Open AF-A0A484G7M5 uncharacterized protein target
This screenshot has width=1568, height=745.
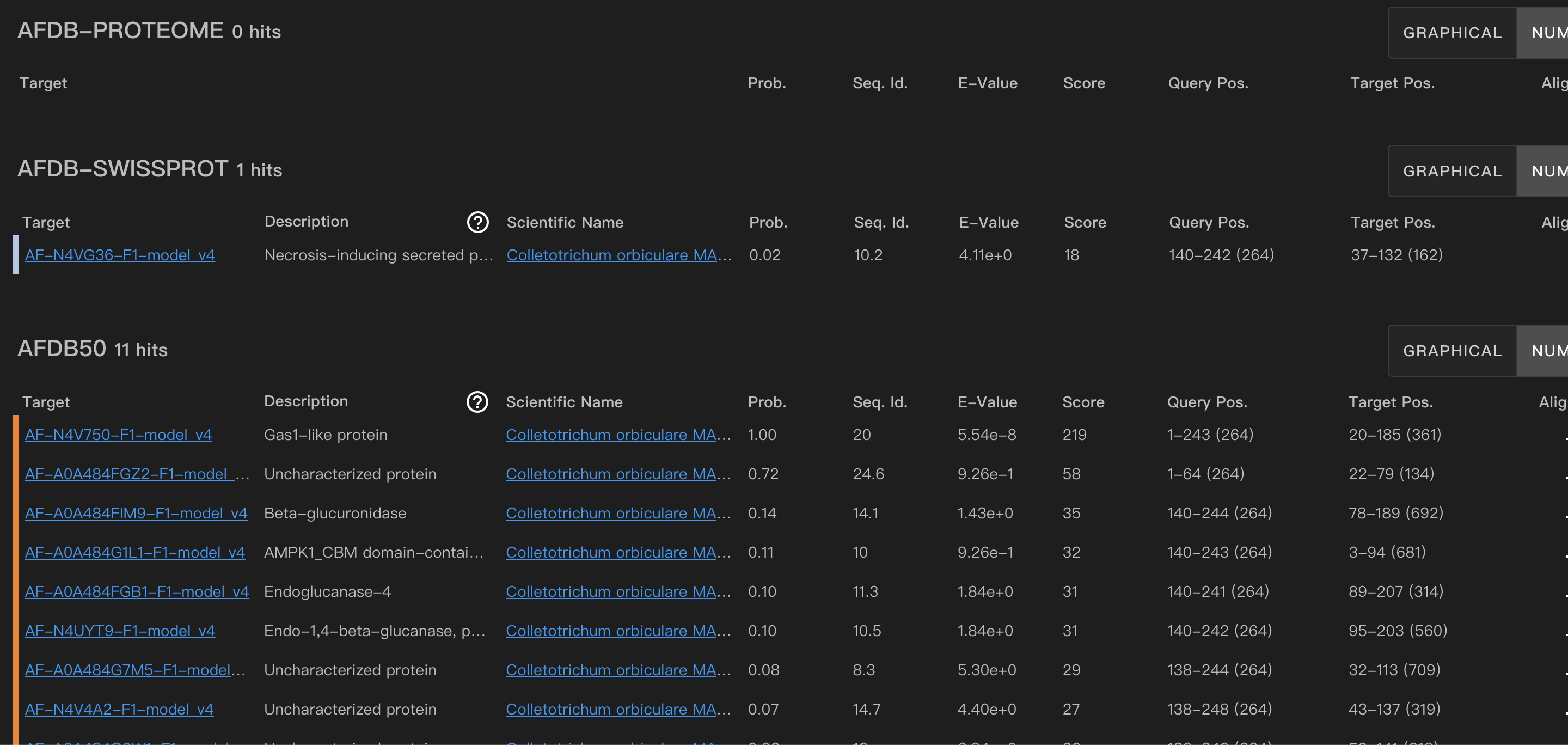coord(134,669)
